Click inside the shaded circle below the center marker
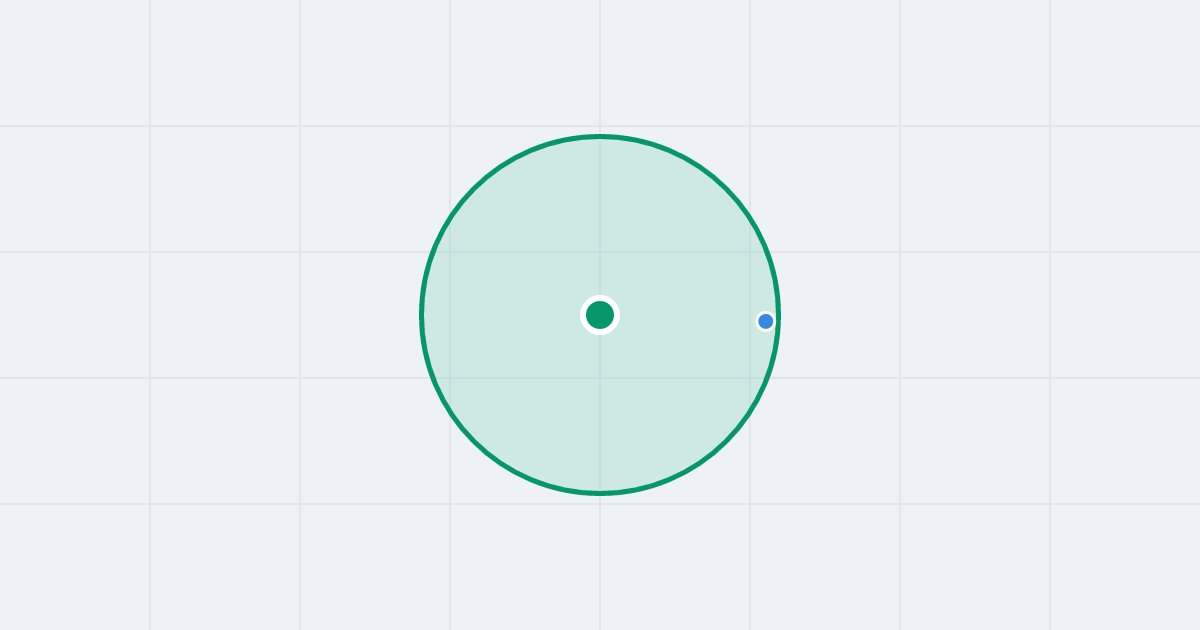The height and width of the screenshot is (630, 1200). (x=600, y=410)
